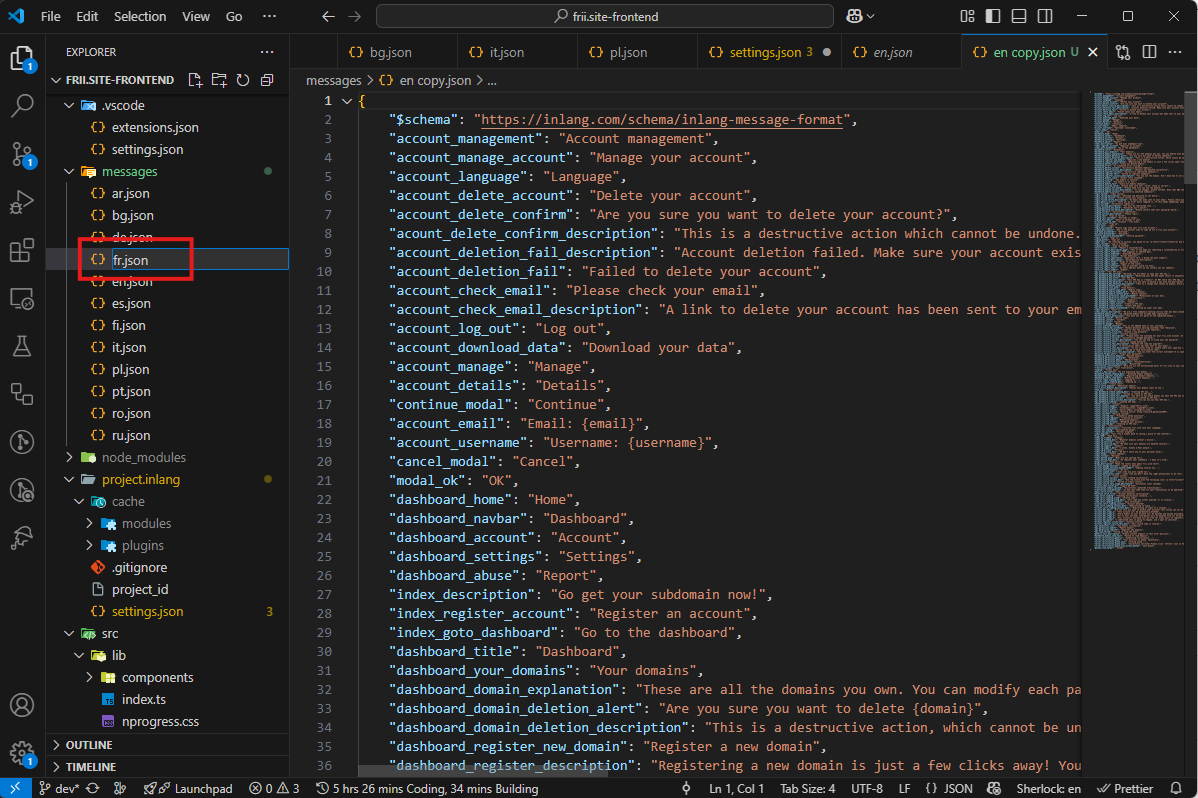Screen dimensions: 1198x798
Task: Open problems via errors and warnings count
Action: point(274,788)
